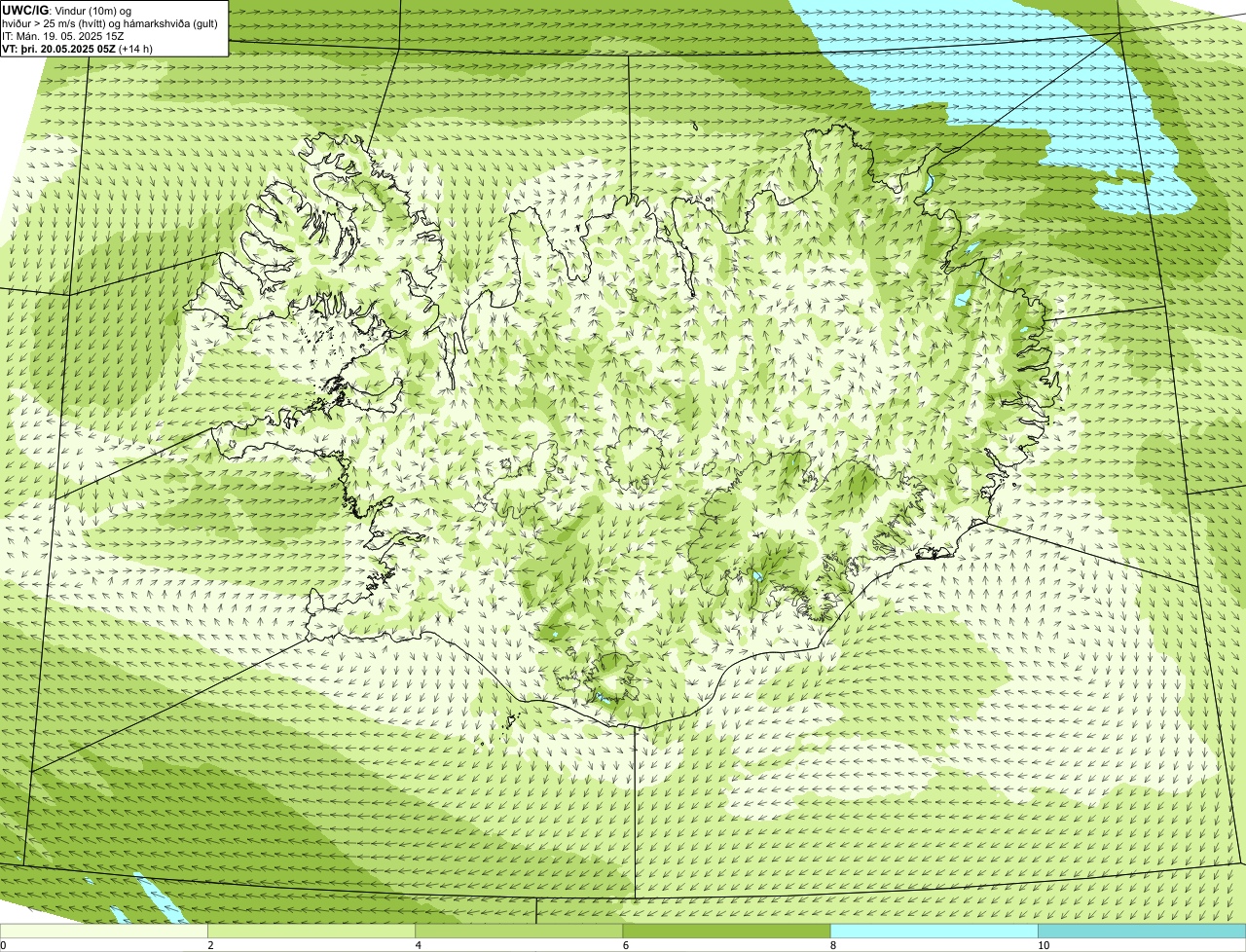Click the teal scale segment above 10
Screen dimensions: 1246x952
pyautogui.click(x=1142, y=932)
